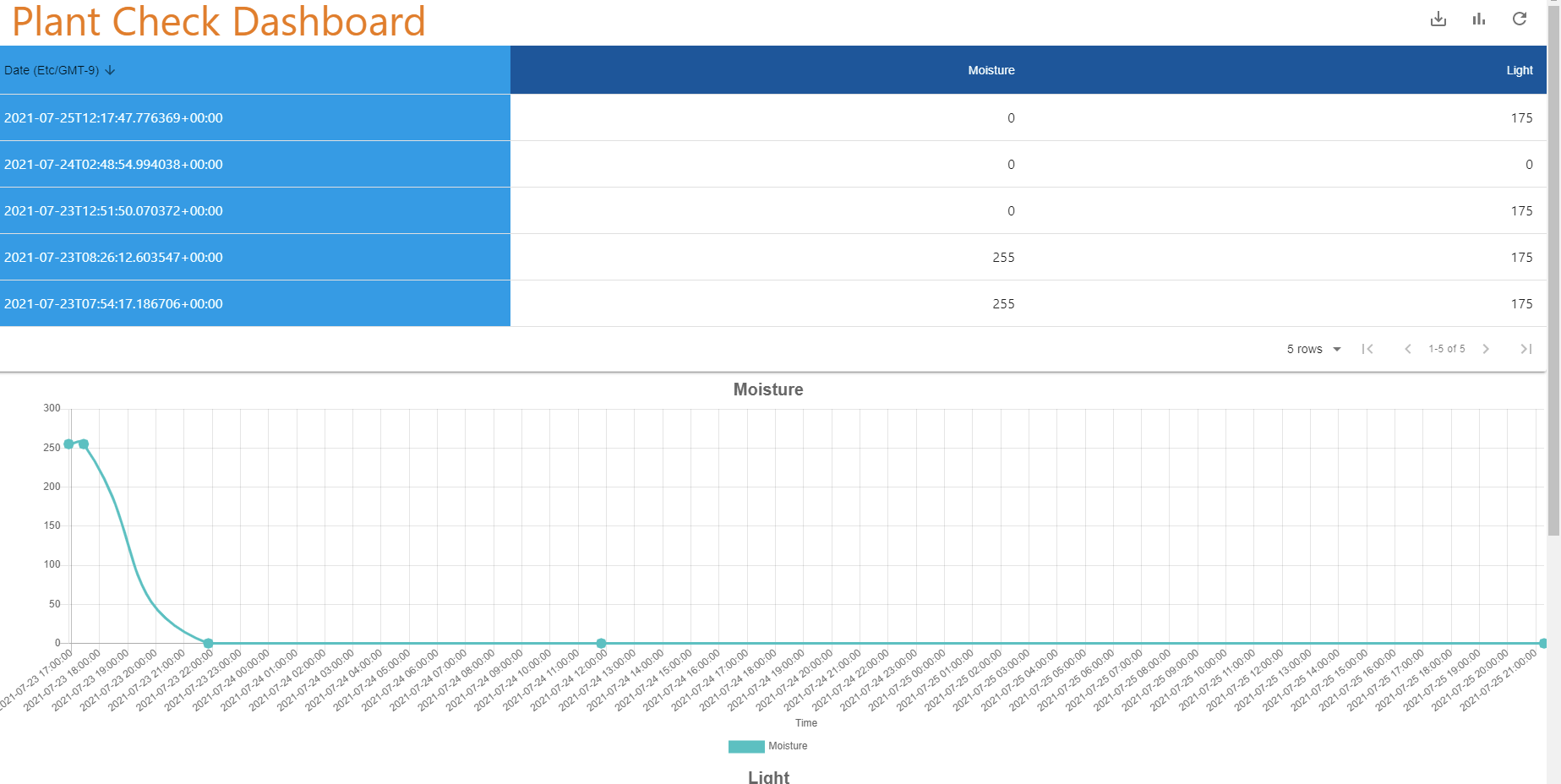Open the 5 rows per page dropdown
1561x784 pixels.
click(1313, 349)
